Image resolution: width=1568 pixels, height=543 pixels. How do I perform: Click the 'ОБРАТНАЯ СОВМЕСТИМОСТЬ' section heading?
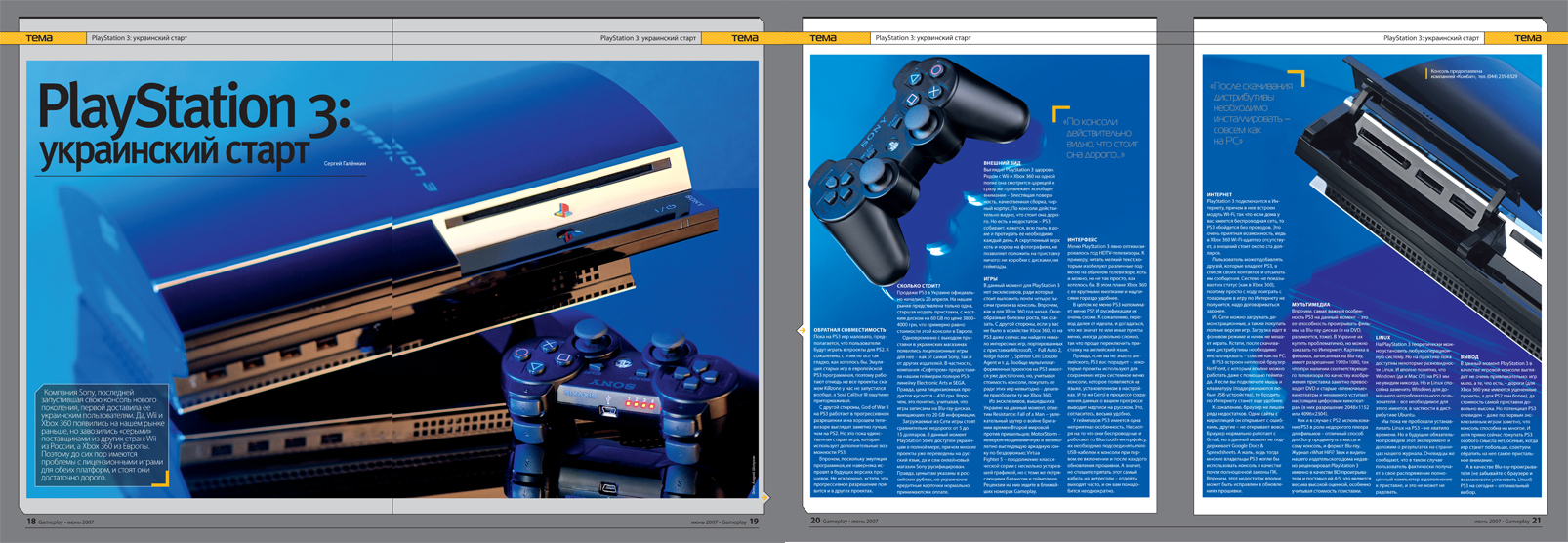coord(848,330)
